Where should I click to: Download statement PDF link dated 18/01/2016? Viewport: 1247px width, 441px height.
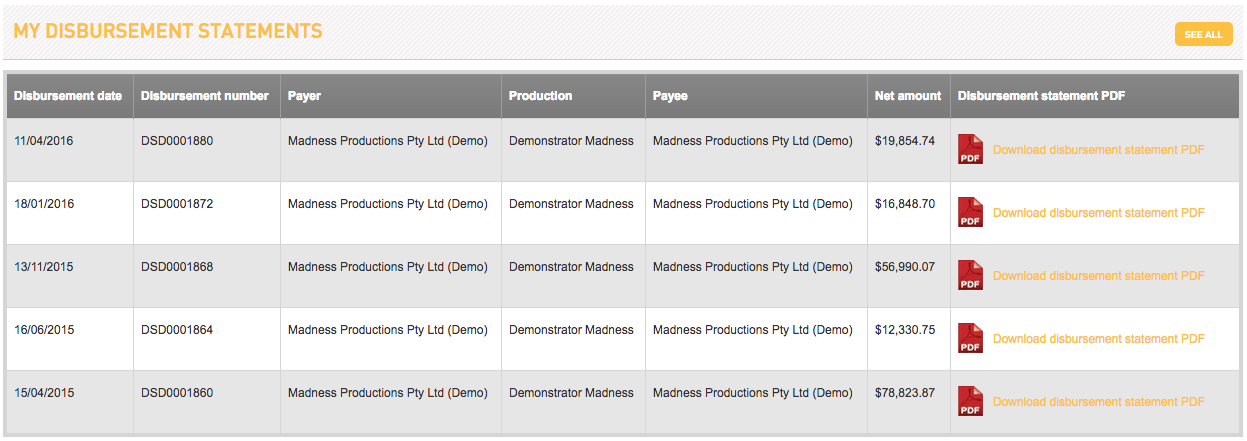(1098, 213)
